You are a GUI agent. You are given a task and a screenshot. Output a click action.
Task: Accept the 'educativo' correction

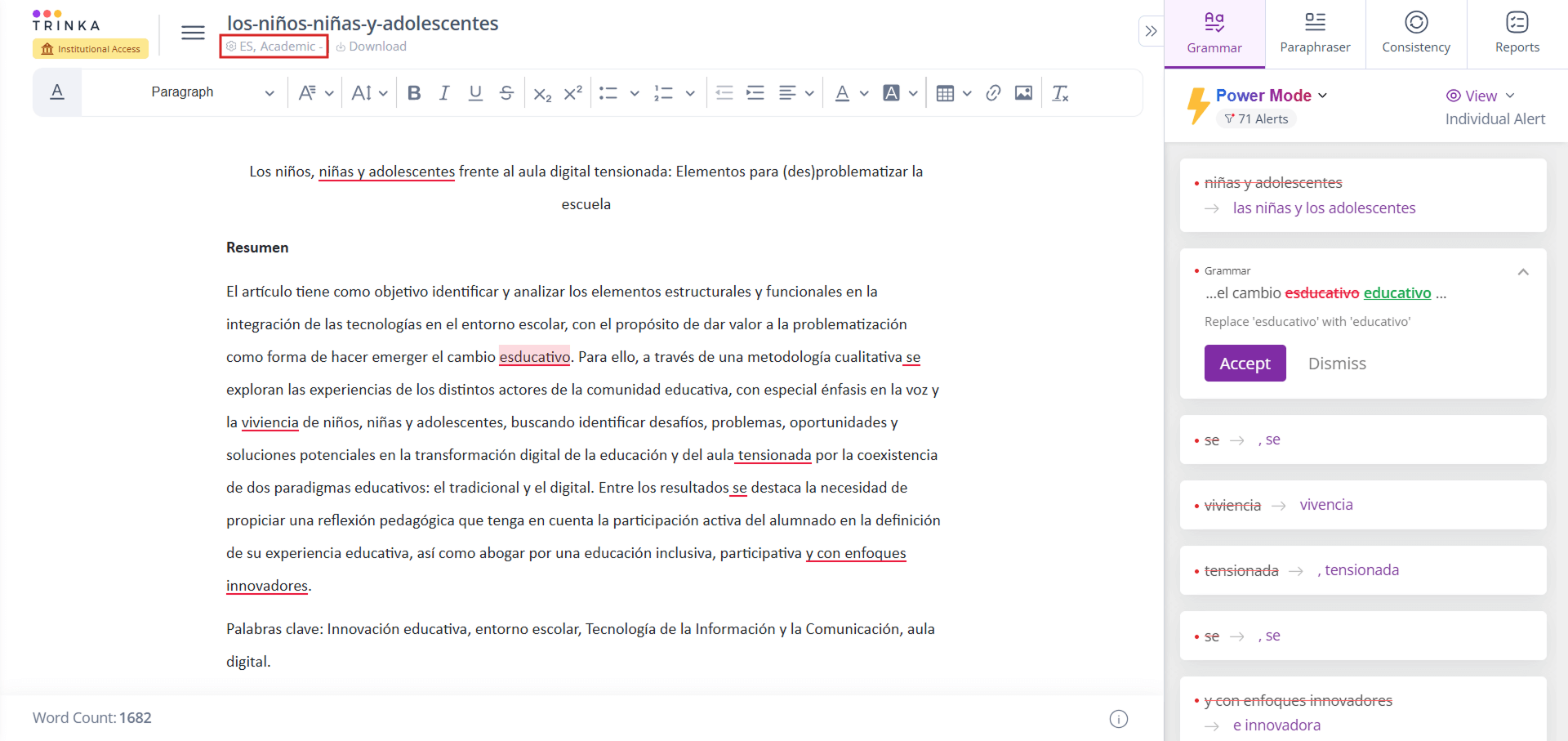1245,364
